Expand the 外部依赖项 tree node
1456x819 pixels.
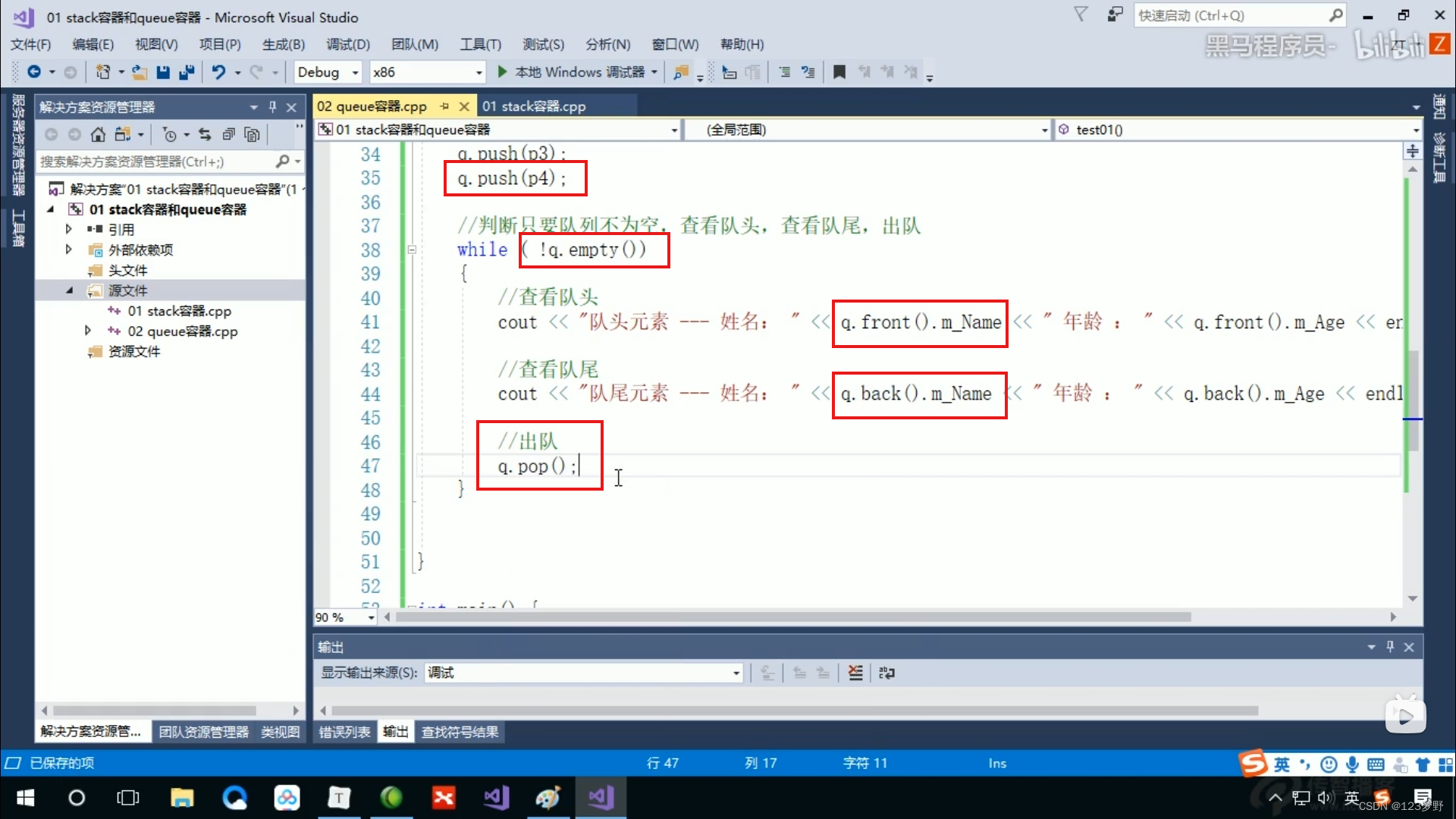(x=69, y=249)
